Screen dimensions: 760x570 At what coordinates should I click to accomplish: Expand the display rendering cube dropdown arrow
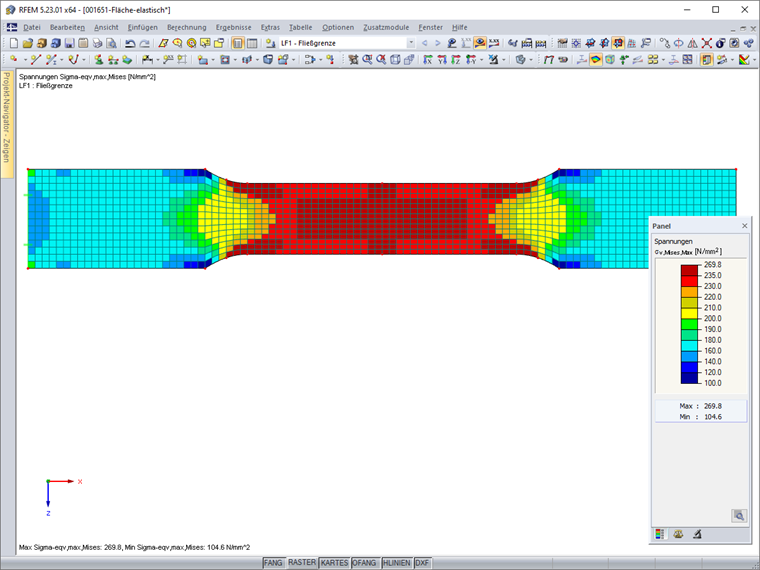point(531,60)
